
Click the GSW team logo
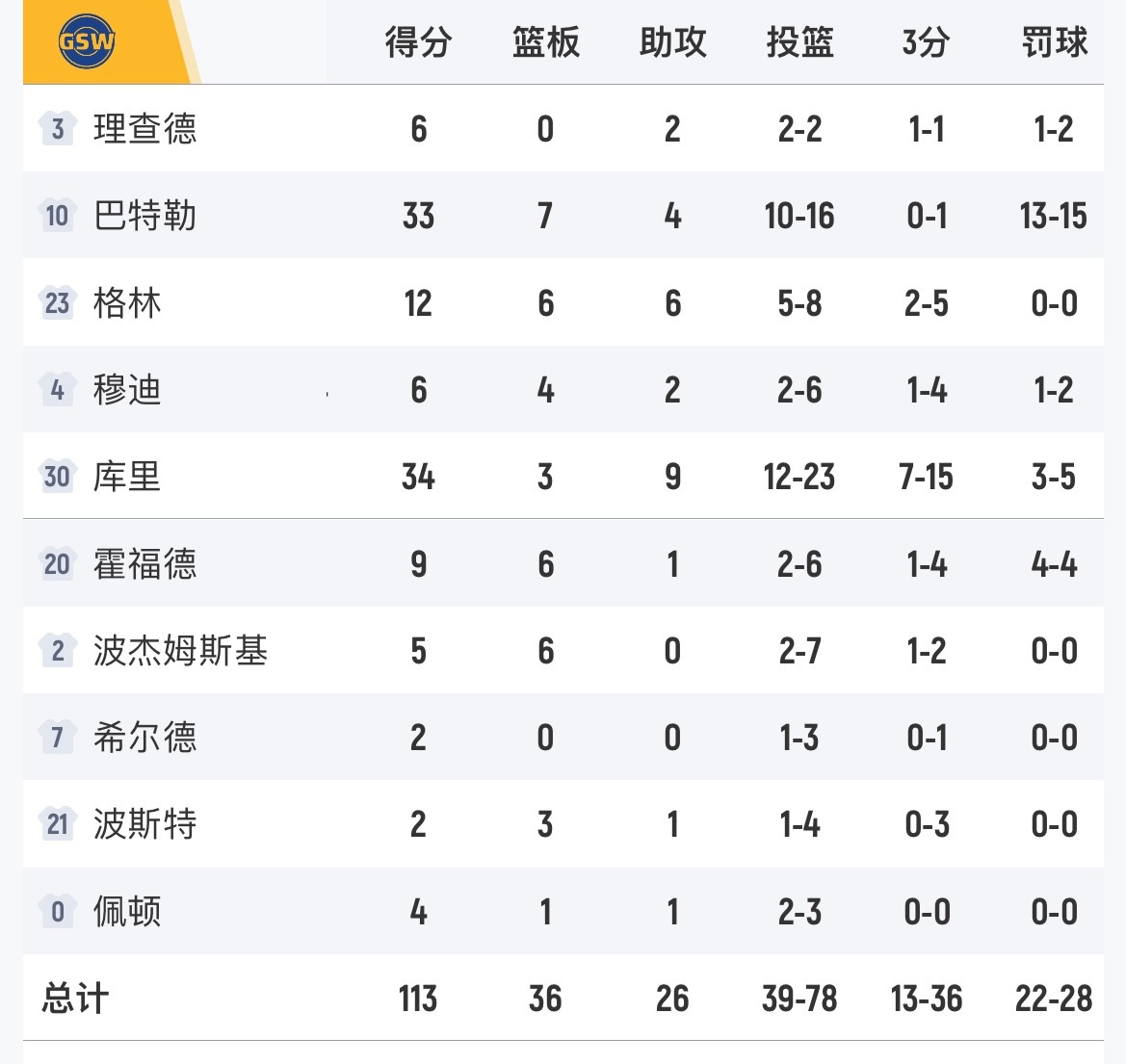pyautogui.click(x=88, y=42)
